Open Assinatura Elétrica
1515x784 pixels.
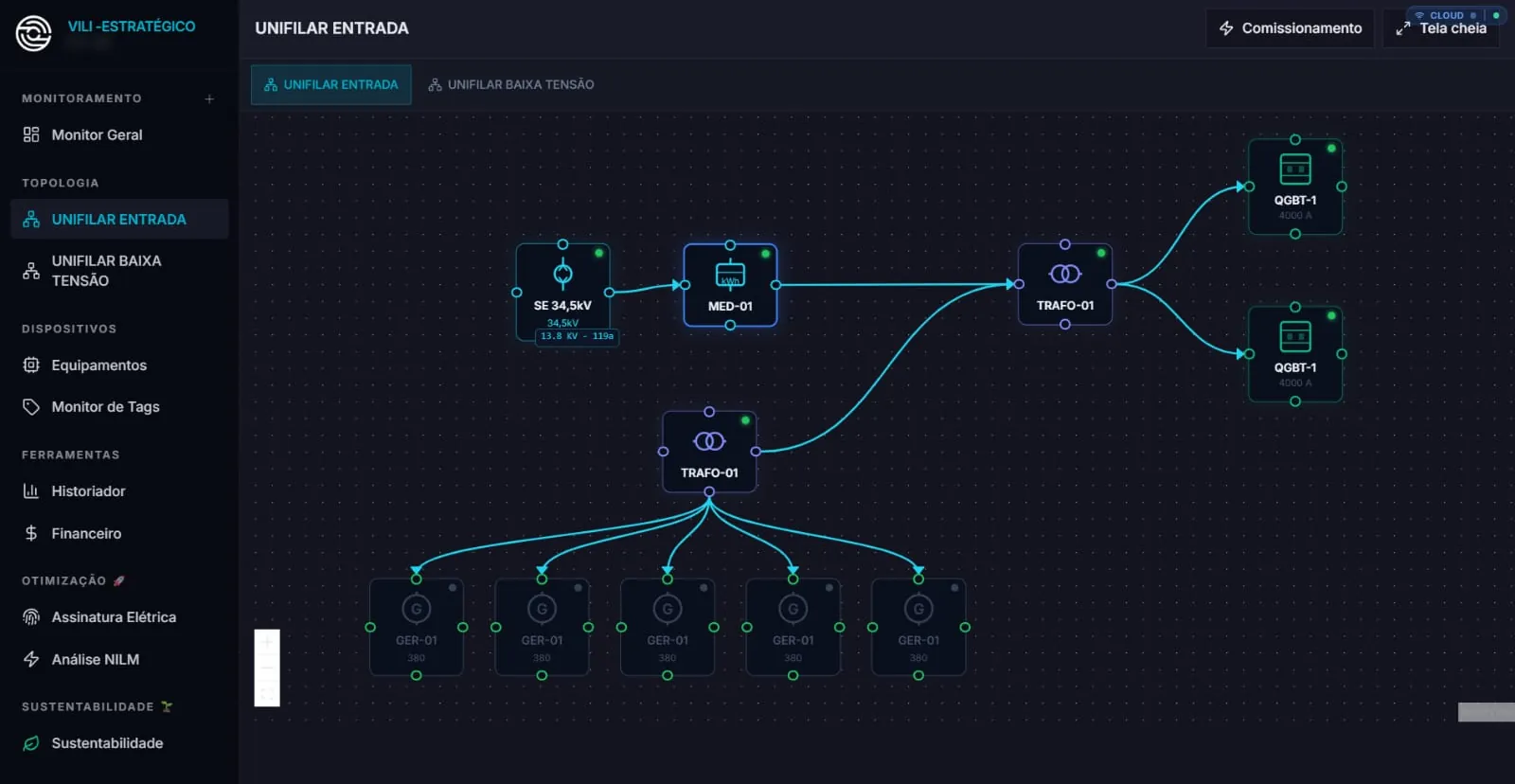click(119, 616)
